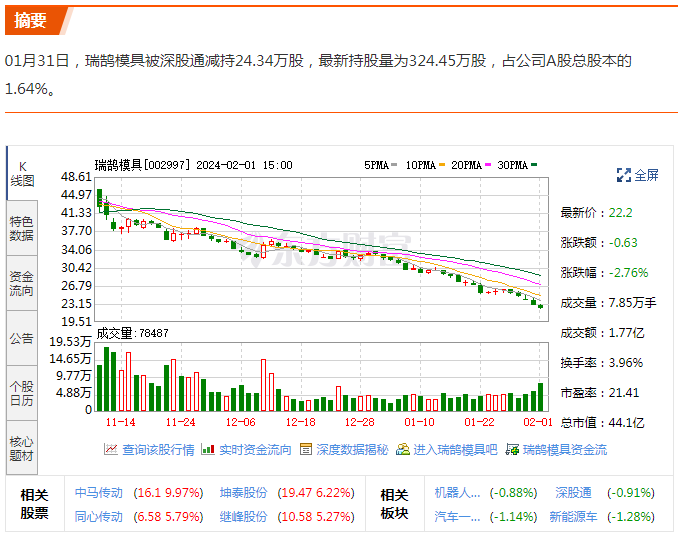
Task: Click the table icon beside 深度数据揭秘
Action: coord(306,449)
